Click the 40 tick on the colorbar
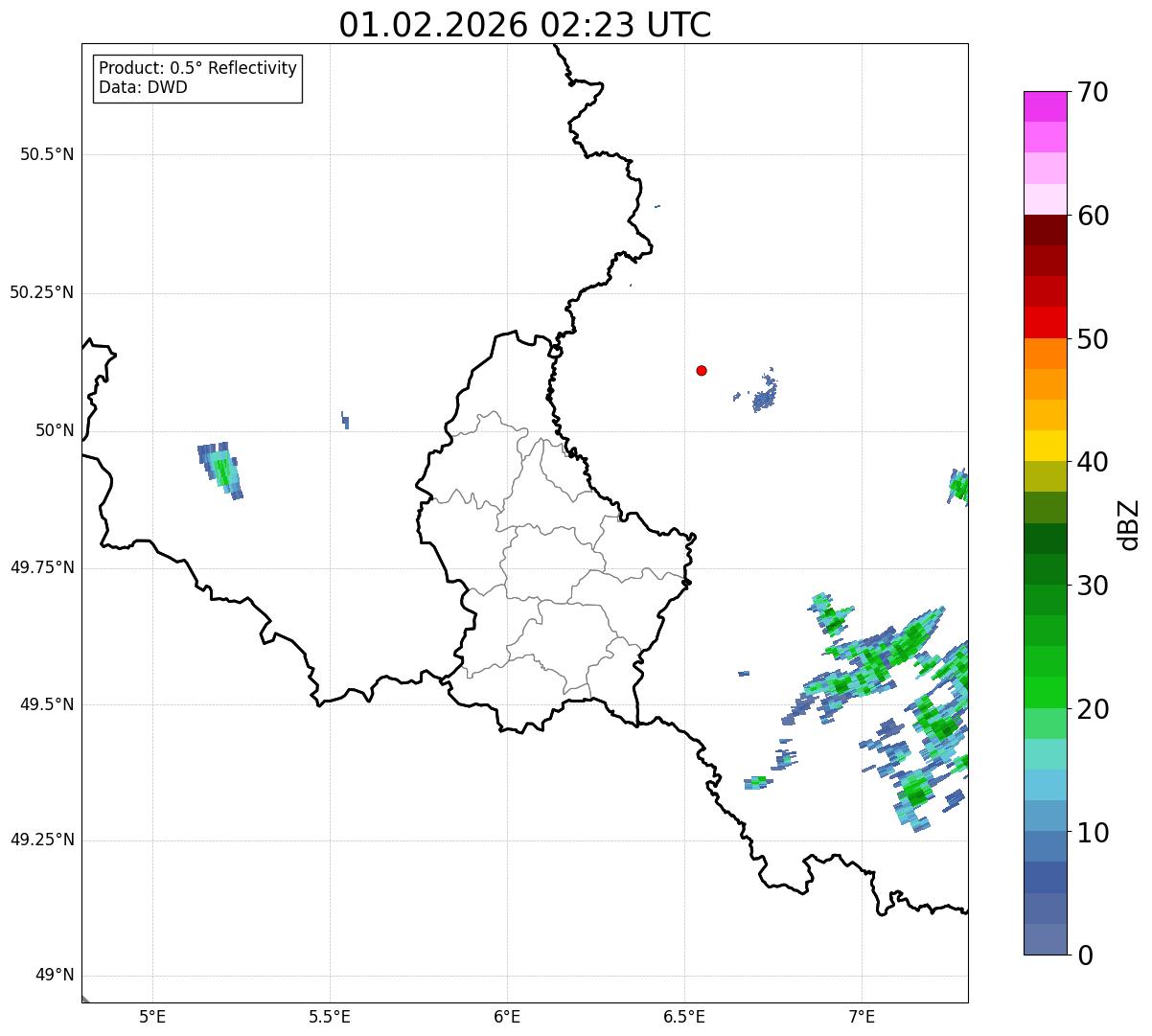 [1093, 462]
